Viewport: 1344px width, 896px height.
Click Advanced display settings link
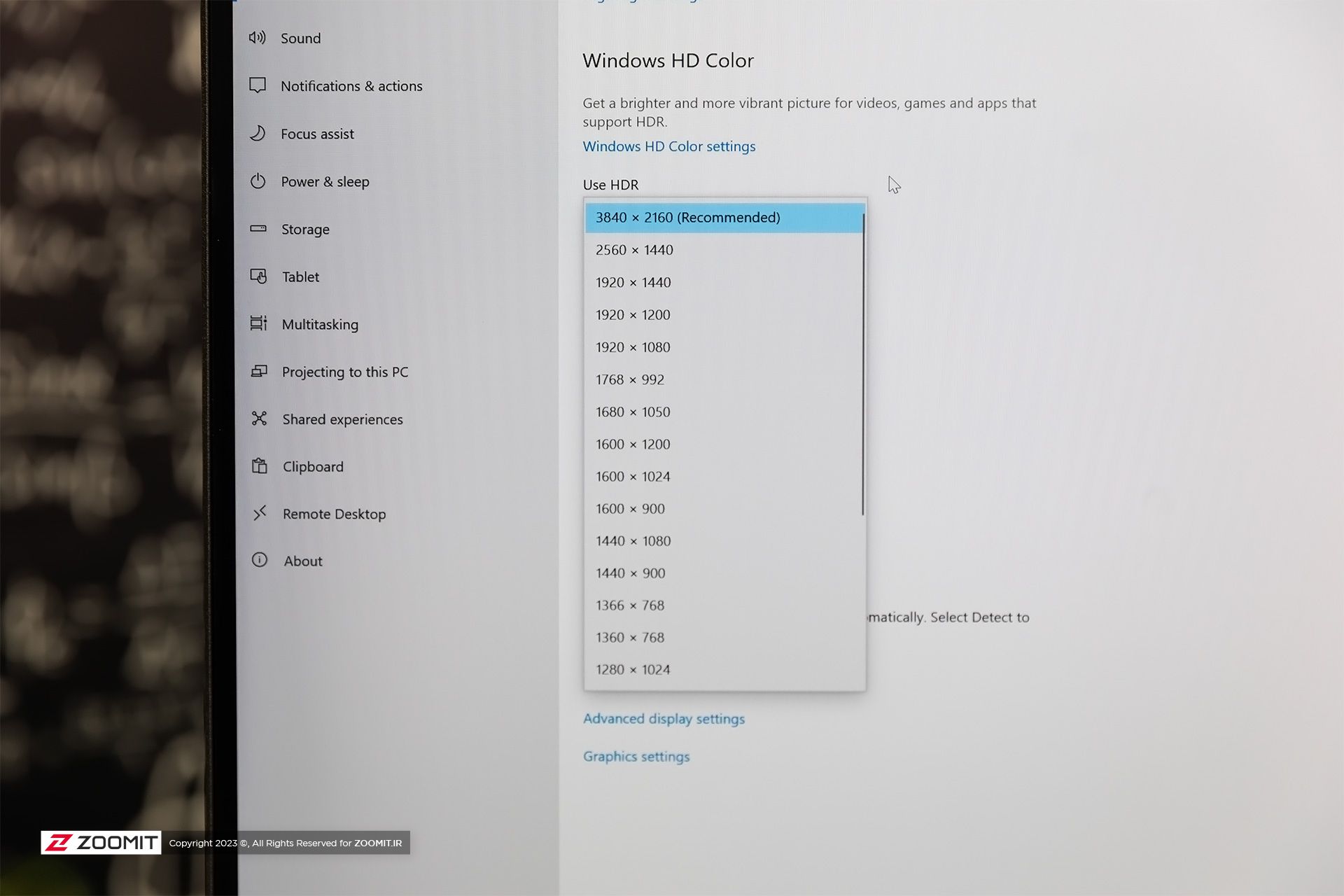(x=664, y=719)
